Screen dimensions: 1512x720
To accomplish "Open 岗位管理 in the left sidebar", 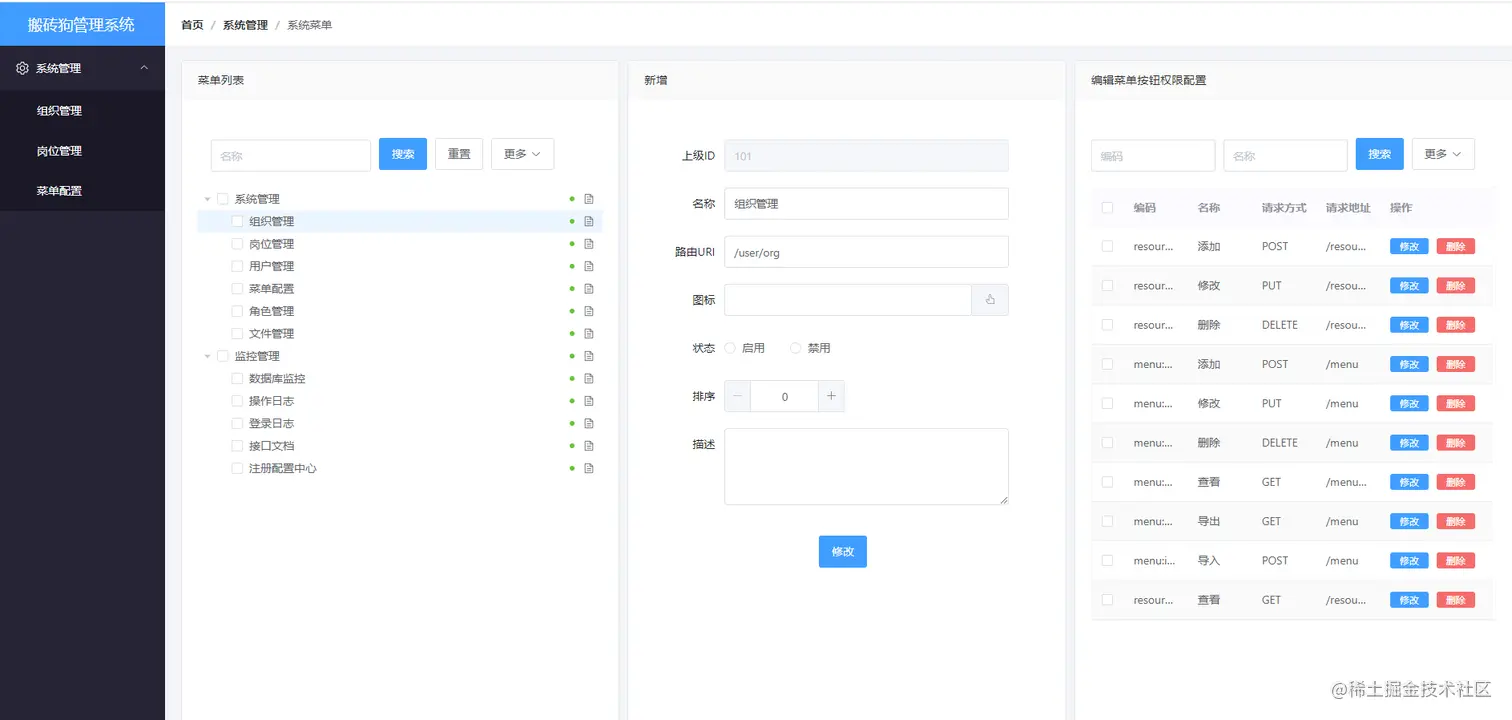I will (x=59, y=151).
